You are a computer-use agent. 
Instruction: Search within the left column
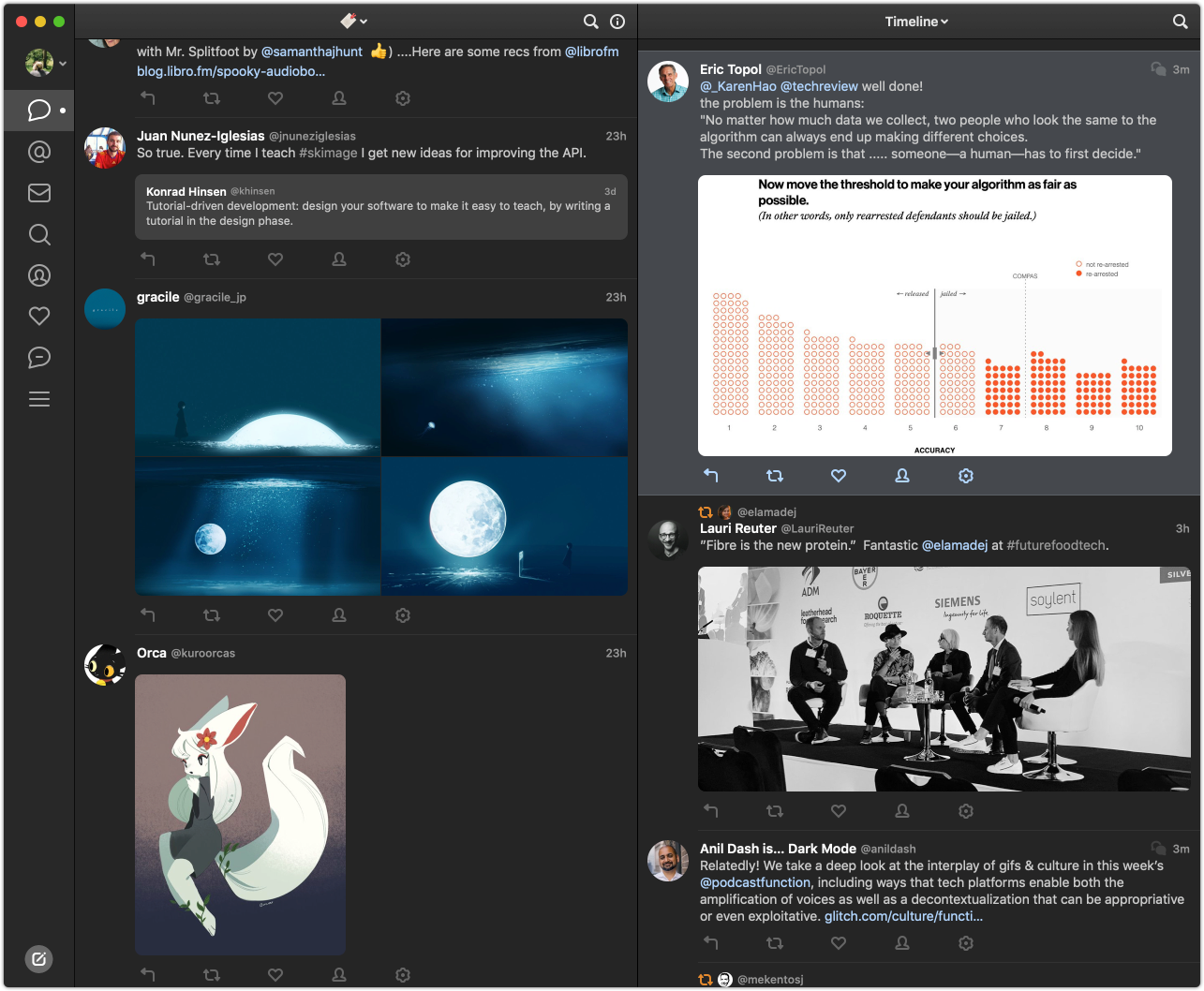590,22
